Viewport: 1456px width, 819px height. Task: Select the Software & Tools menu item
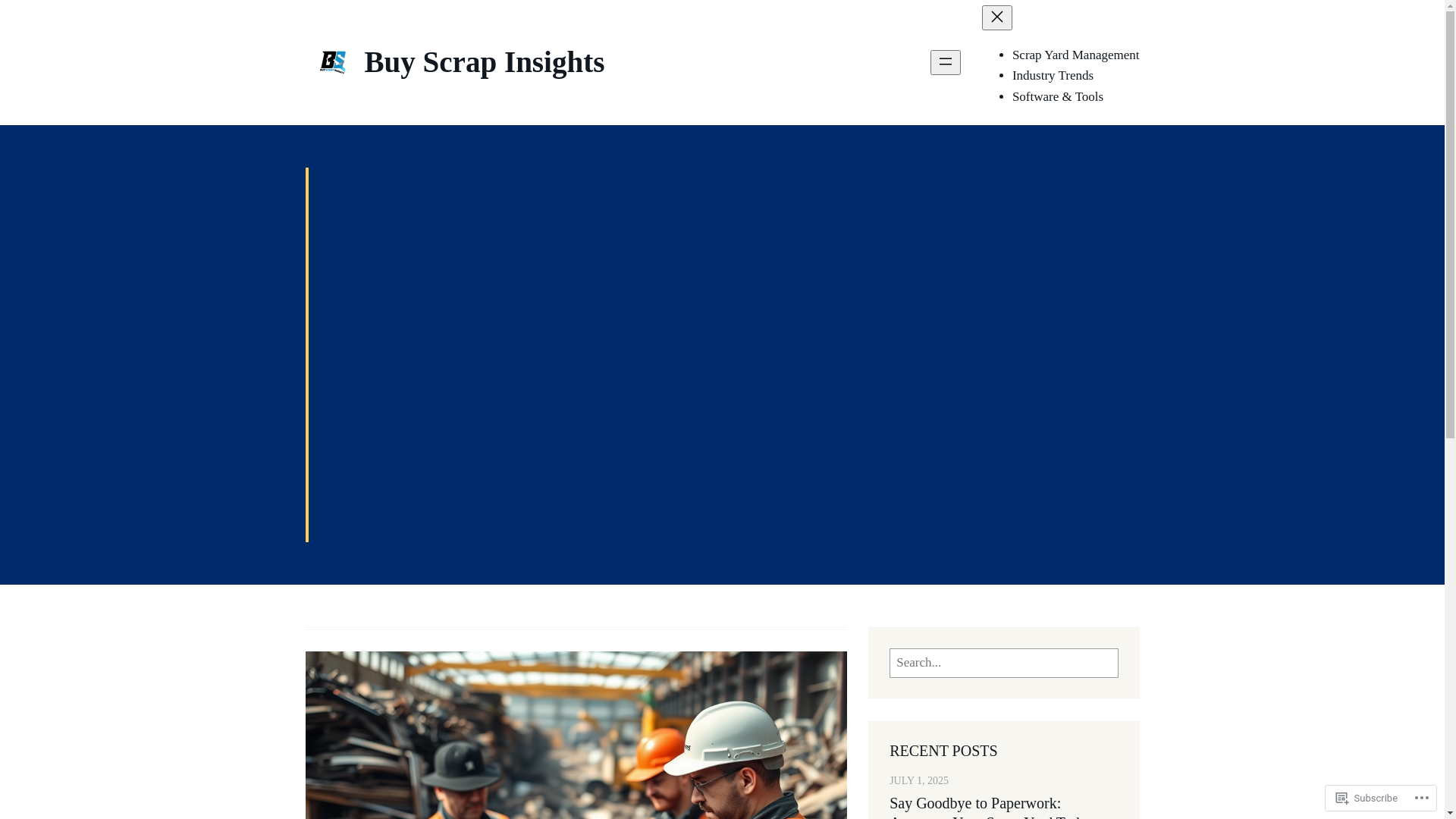pyautogui.click(x=1057, y=96)
